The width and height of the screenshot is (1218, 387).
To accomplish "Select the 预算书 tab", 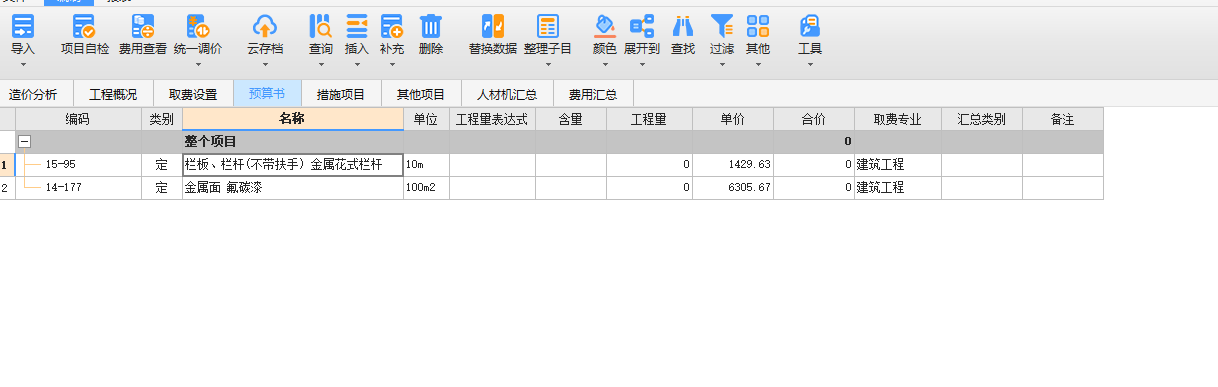I will pos(267,95).
